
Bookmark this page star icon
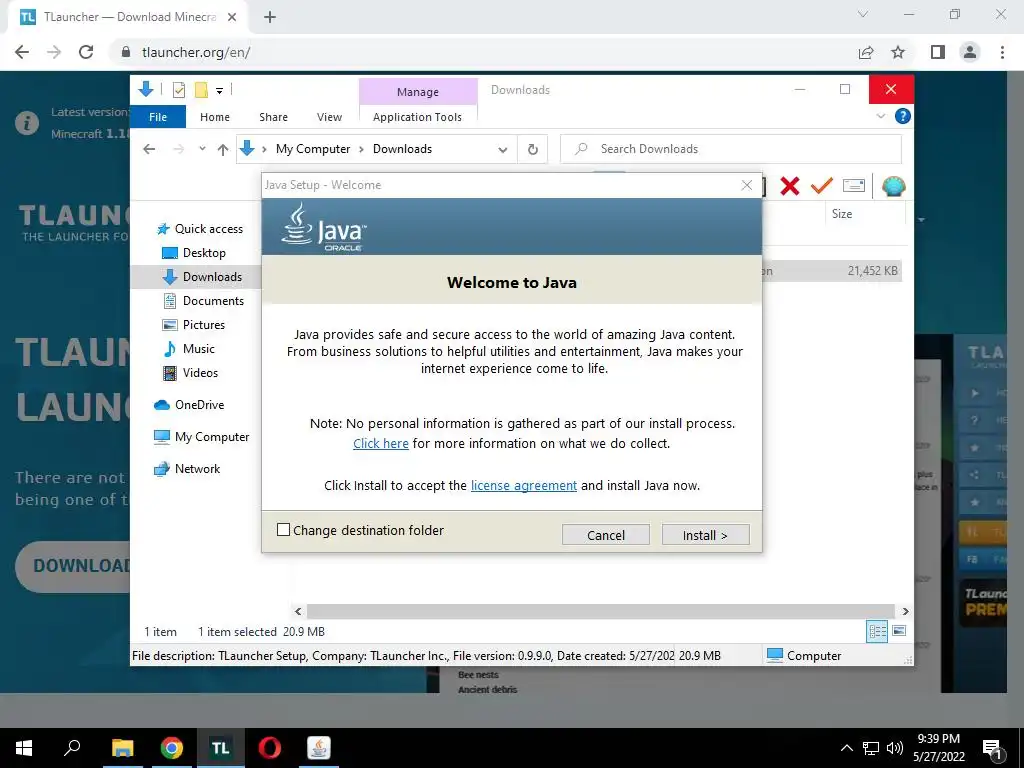[x=898, y=52]
